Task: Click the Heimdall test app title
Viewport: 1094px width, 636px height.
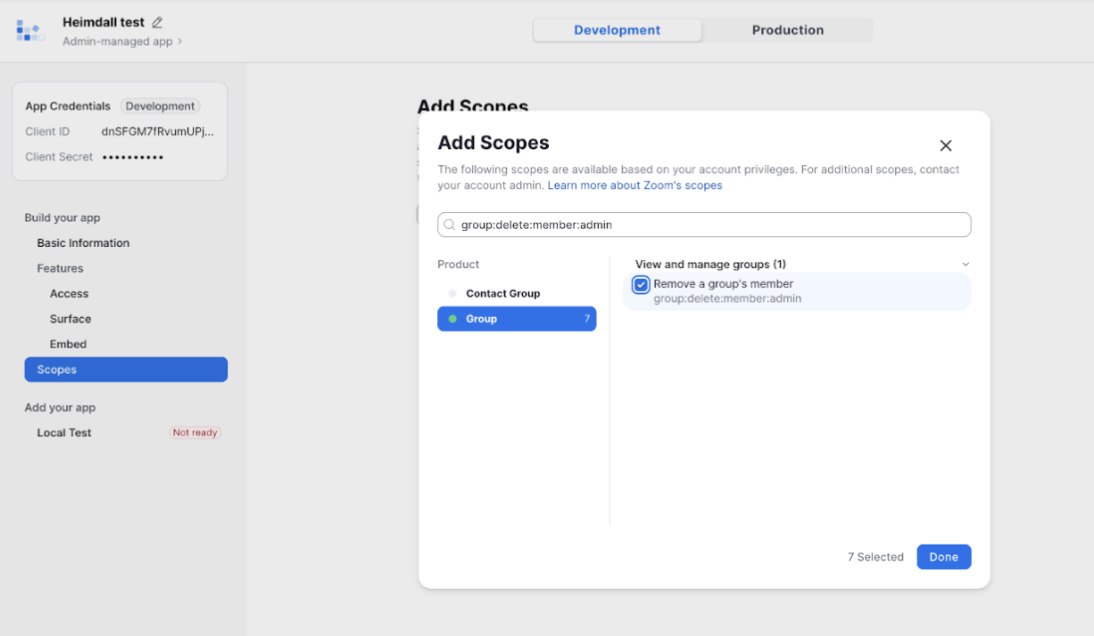Action: pyautogui.click(x=103, y=22)
